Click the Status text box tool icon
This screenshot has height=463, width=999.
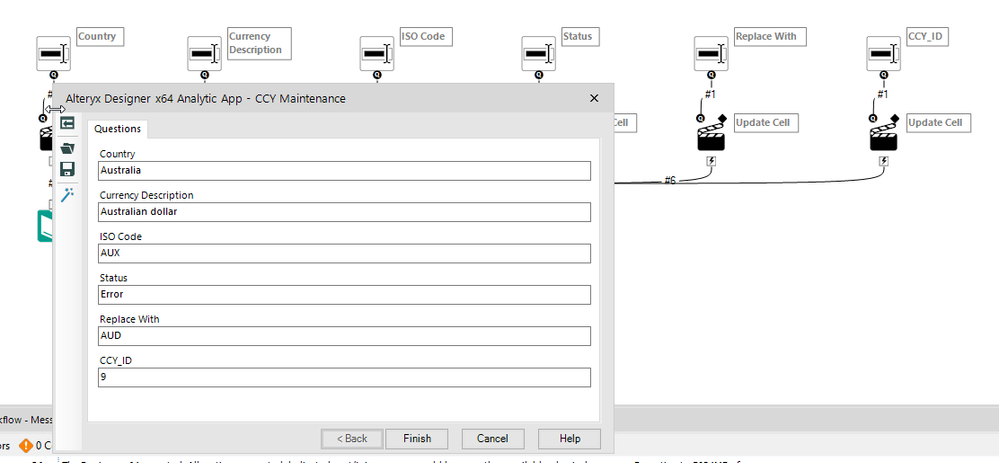(x=538, y=53)
